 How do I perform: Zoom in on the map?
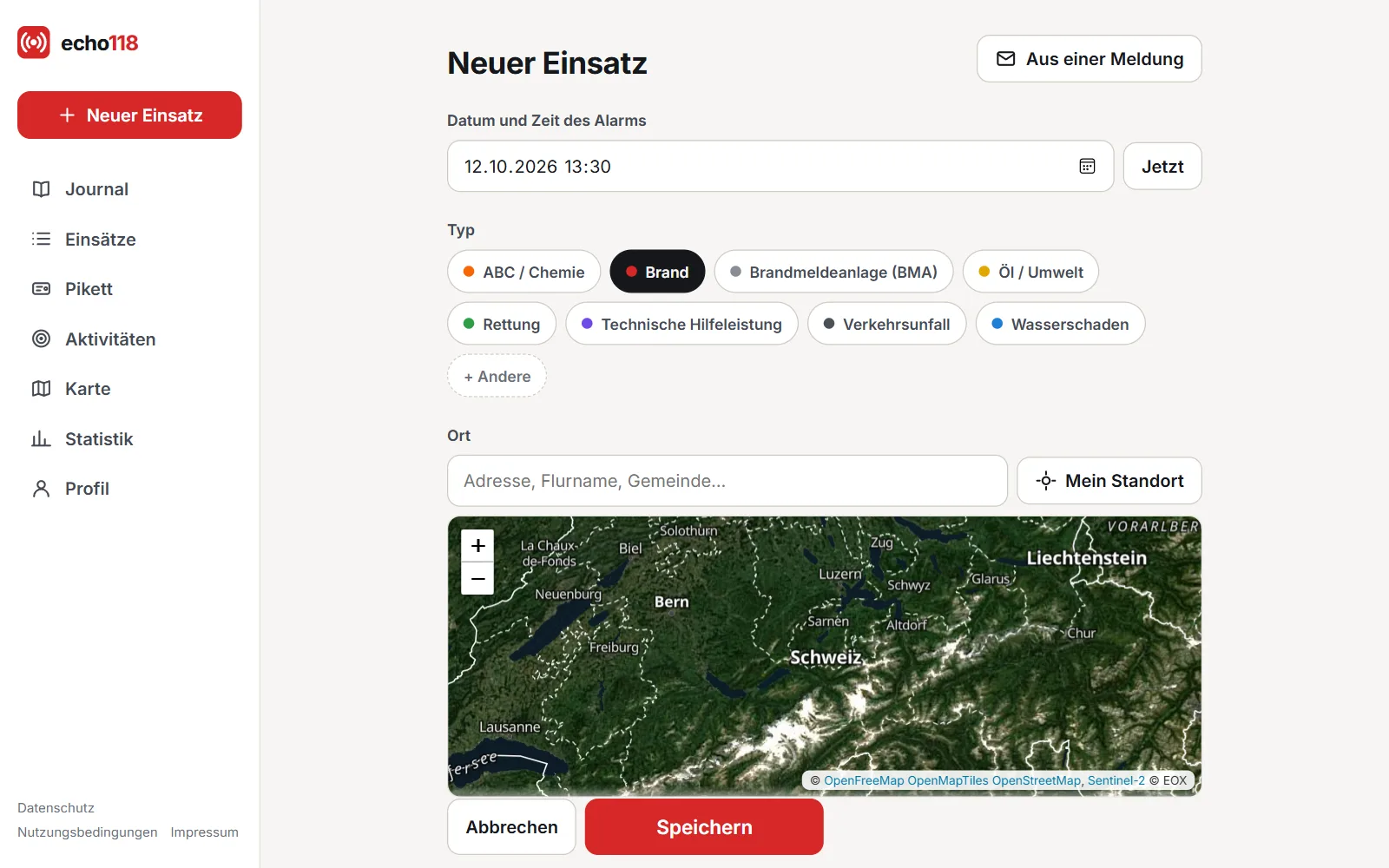477,546
